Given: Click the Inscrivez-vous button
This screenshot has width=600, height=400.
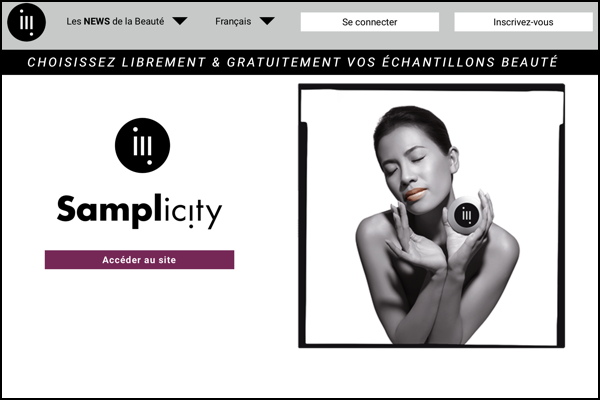Looking at the screenshot, I should [523, 22].
